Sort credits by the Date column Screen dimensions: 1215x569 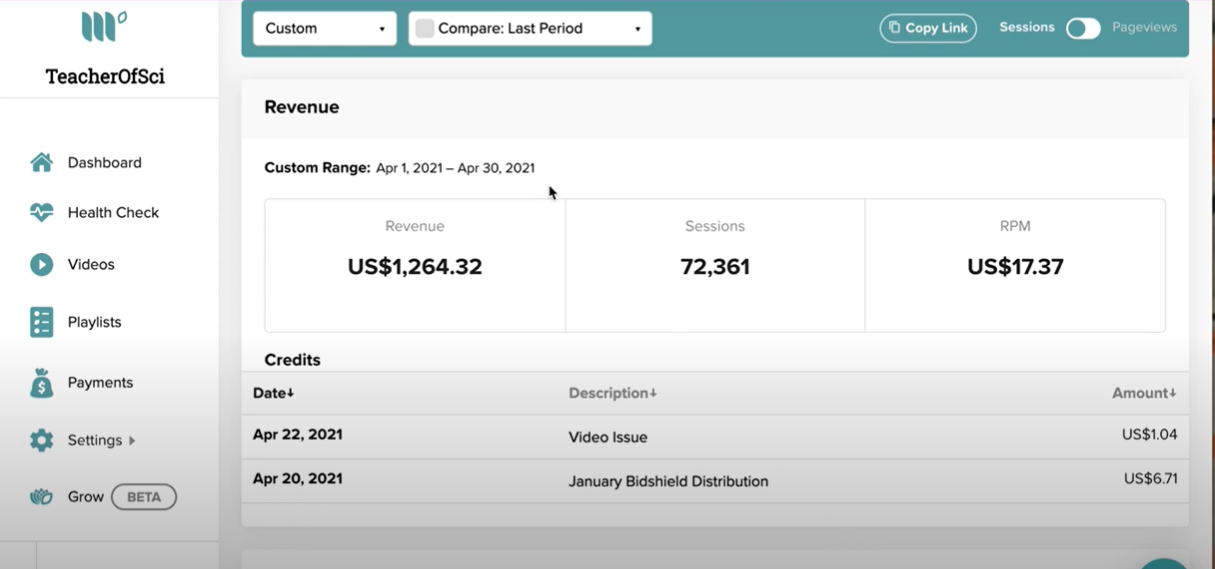coord(273,393)
